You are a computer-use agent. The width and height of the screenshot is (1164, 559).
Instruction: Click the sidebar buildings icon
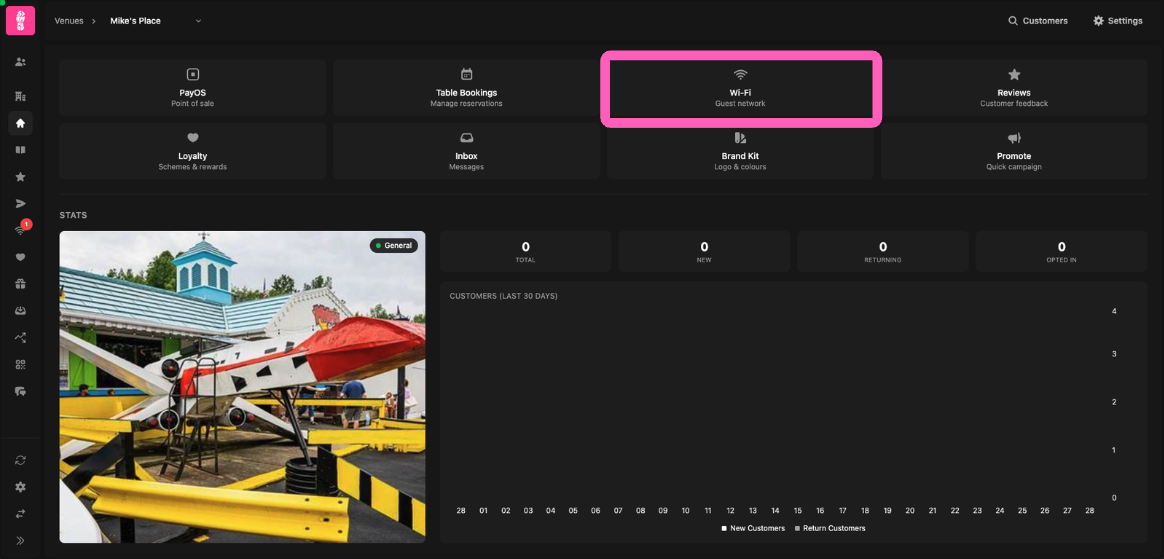[x=20, y=96]
